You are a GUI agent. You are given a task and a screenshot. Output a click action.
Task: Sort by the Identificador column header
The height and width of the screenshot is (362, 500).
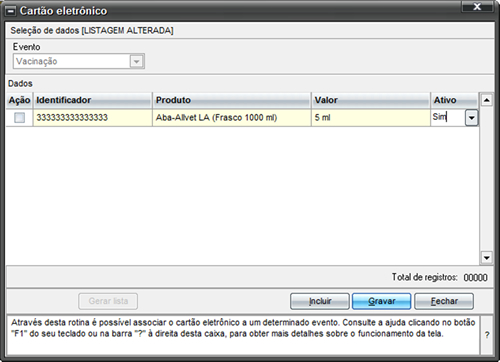coord(93,100)
